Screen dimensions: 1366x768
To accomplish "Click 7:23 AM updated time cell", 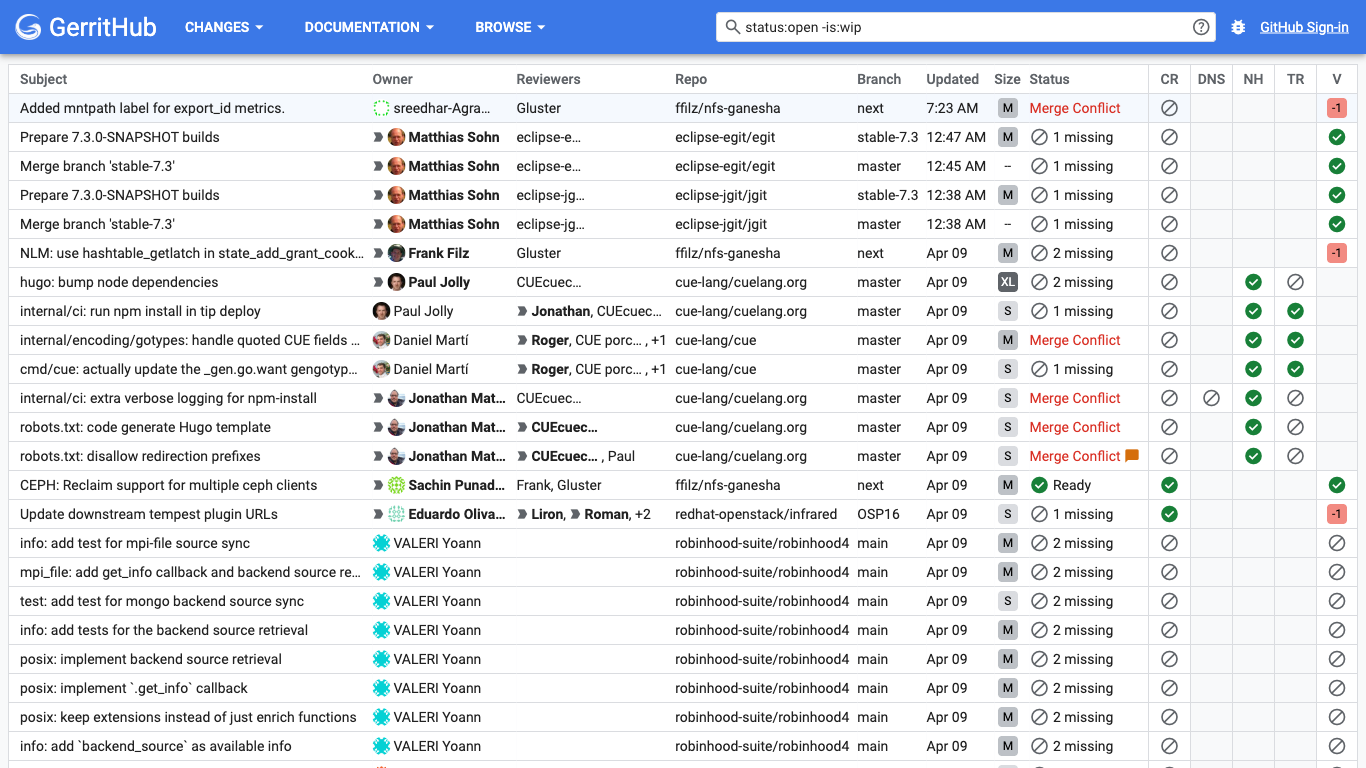I will (952, 108).
